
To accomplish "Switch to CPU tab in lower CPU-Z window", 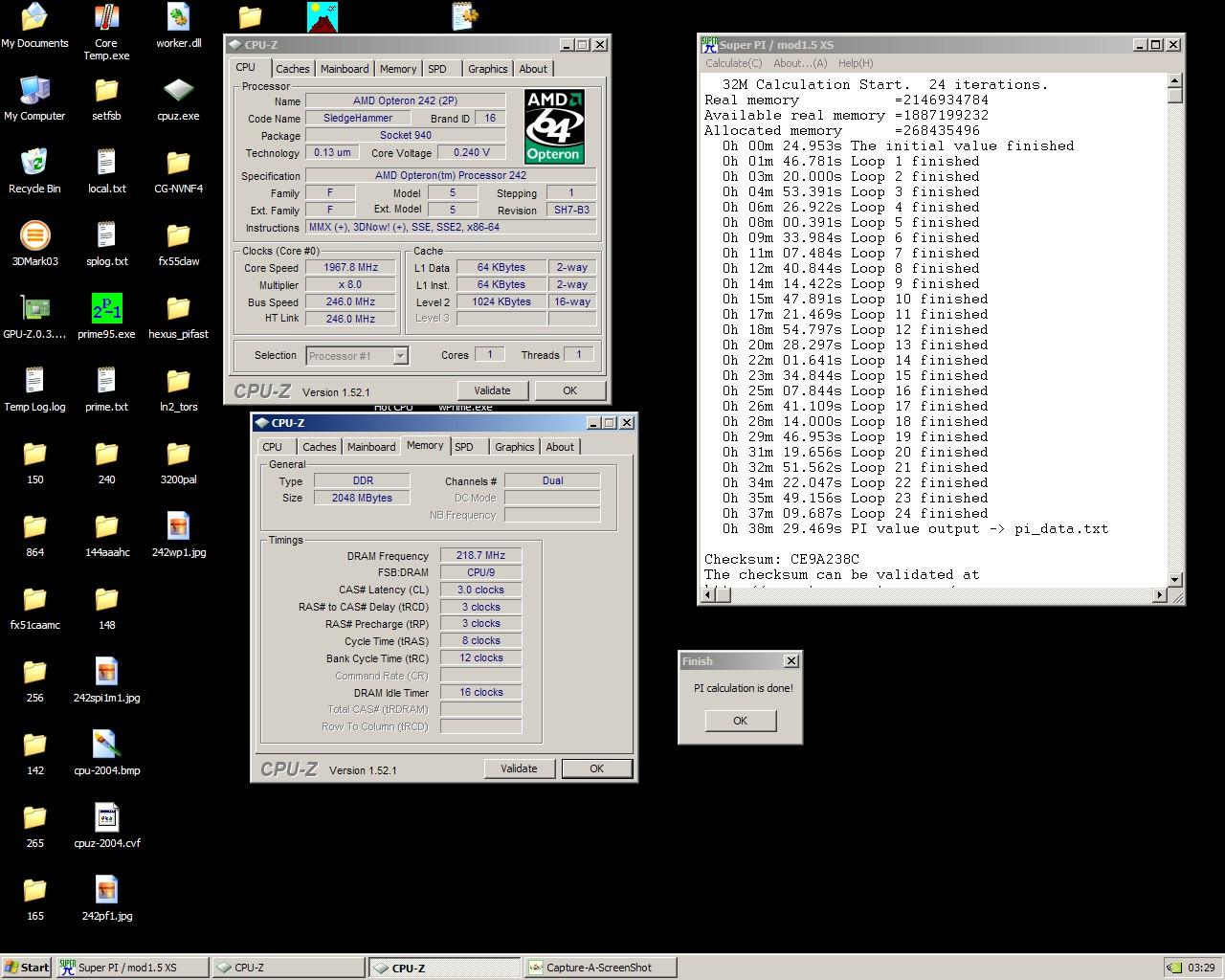I will point(273,447).
